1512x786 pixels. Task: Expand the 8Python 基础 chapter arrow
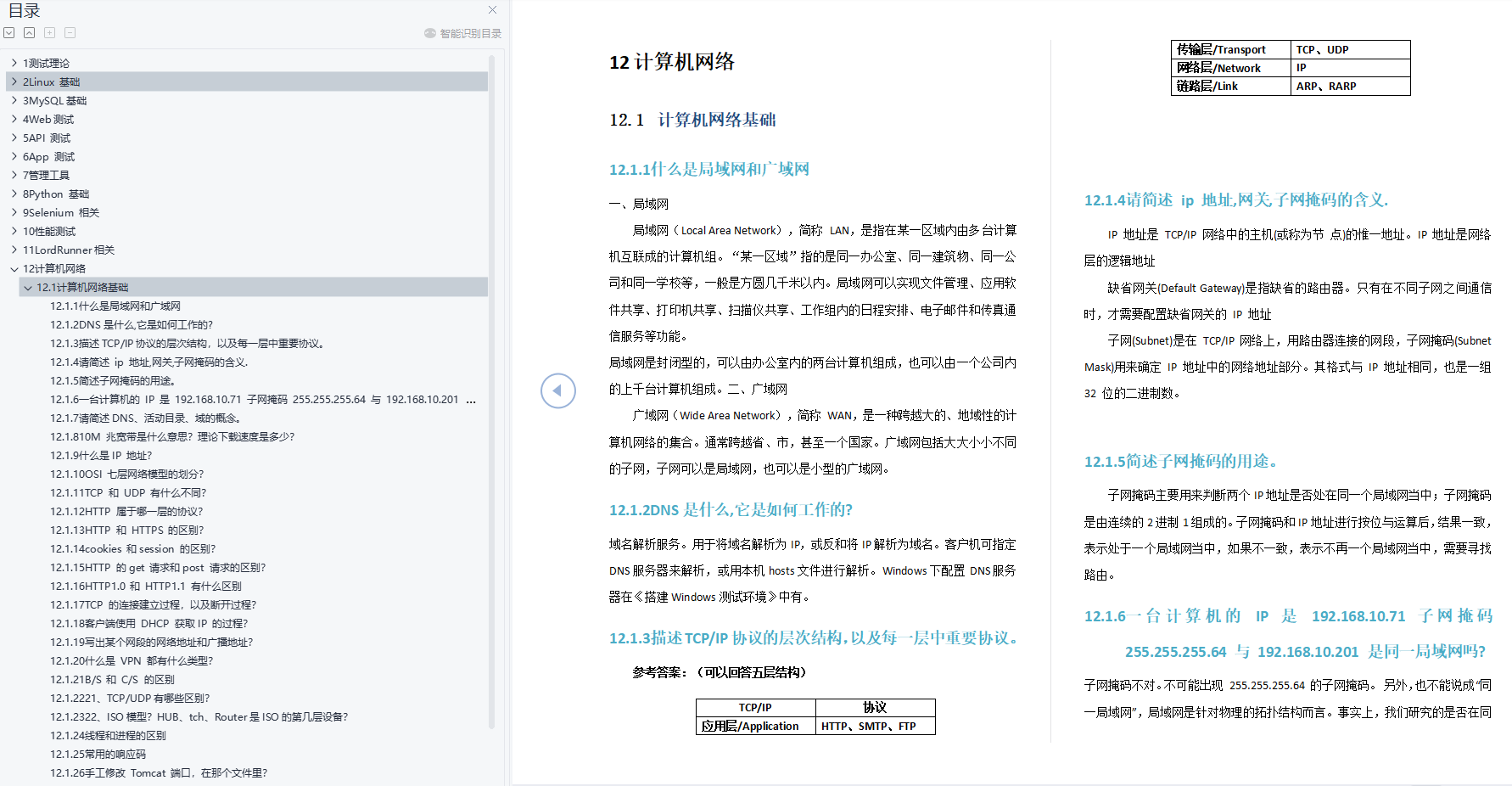point(14,194)
